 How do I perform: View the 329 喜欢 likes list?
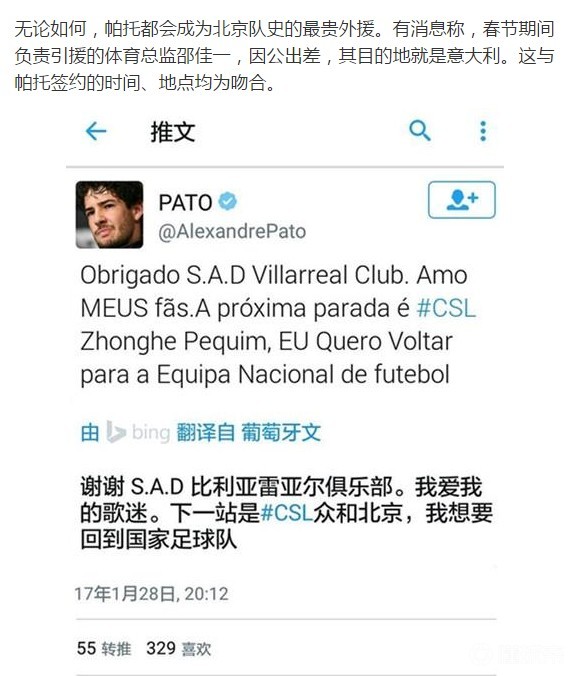pos(178,648)
